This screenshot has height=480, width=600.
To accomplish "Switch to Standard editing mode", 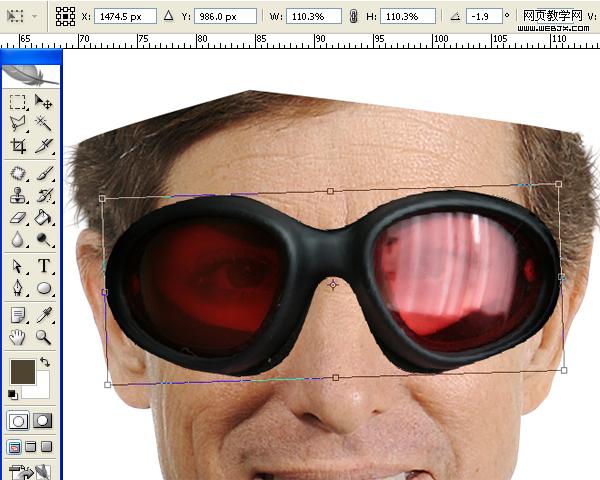I will click(x=18, y=421).
